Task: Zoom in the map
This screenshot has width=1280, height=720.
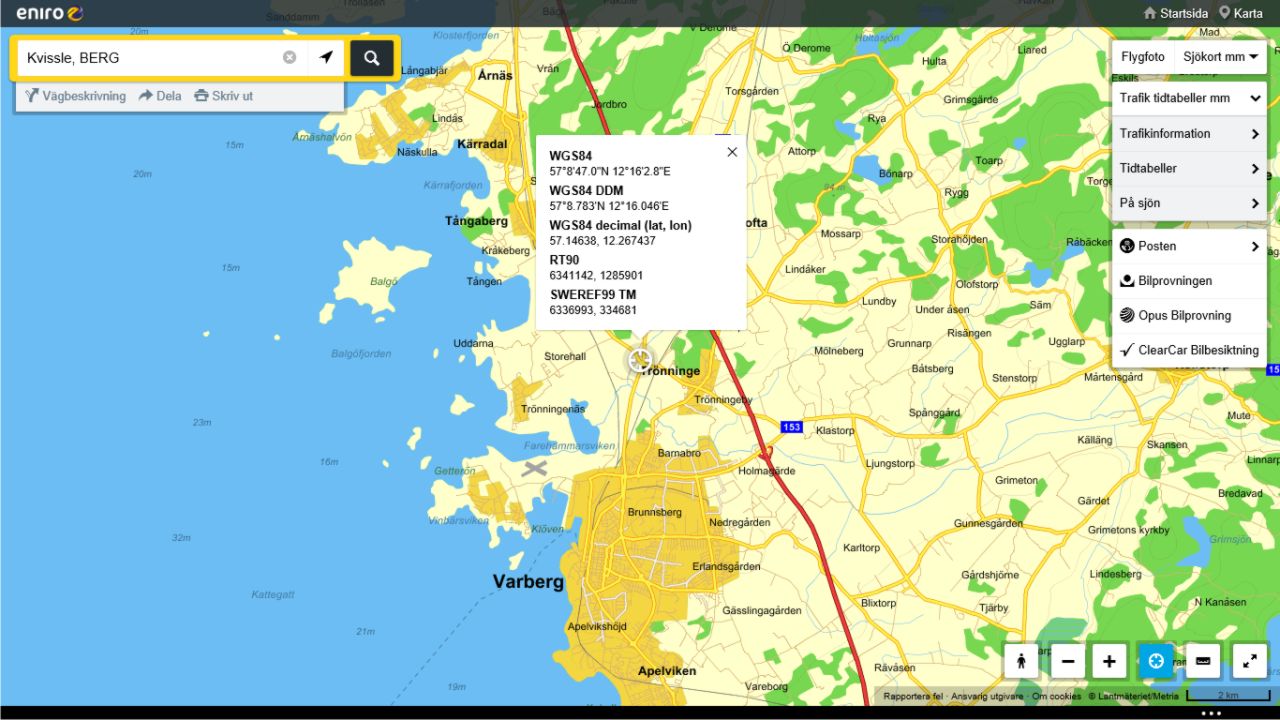Action: pos(1109,661)
